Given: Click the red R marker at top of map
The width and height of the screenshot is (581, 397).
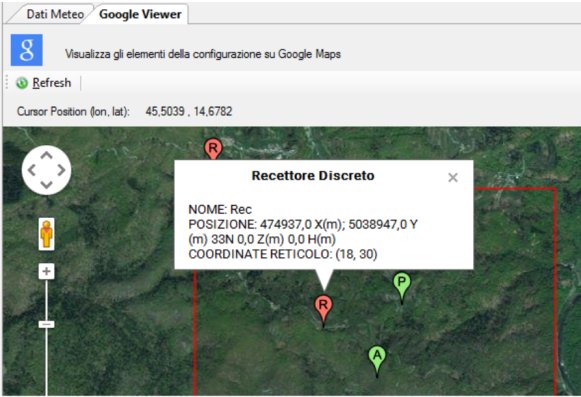Looking at the screenshot, I should [x=213, y=149].
